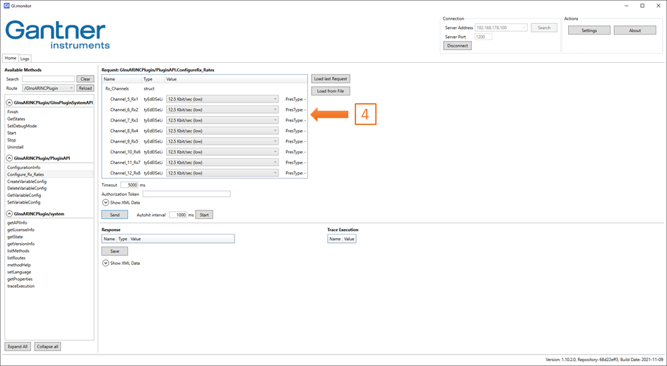Focus the methods Search field

pyautogui.click(x=48, y=79)
